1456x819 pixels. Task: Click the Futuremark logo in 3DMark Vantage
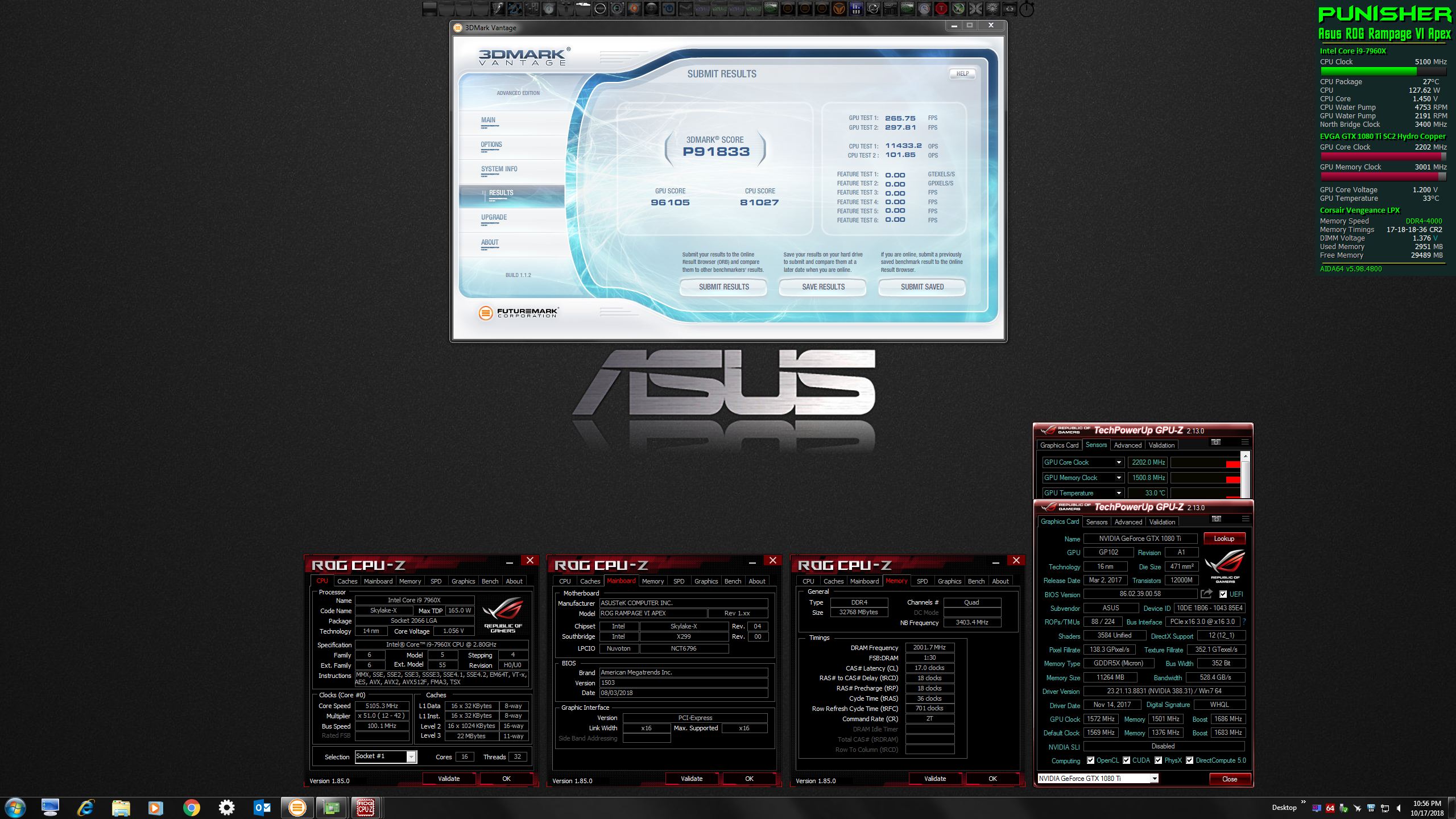519,313
